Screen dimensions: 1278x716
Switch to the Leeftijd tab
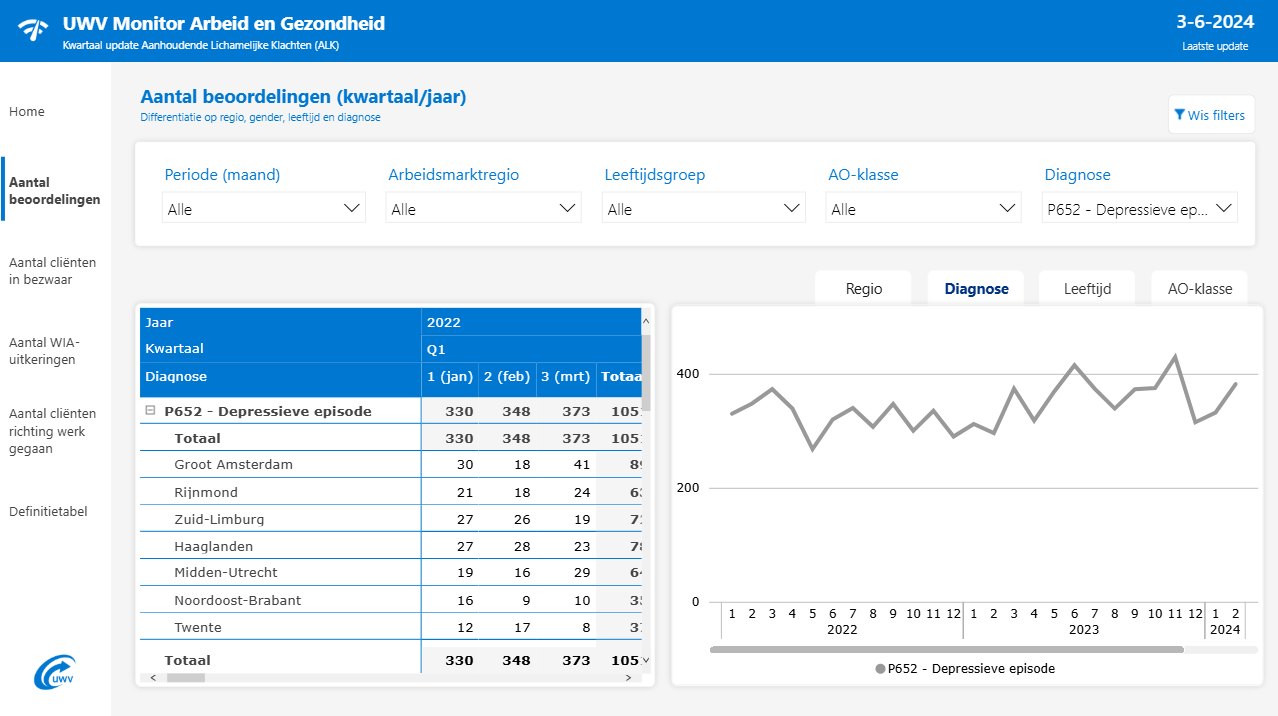tap(1087, 288)
